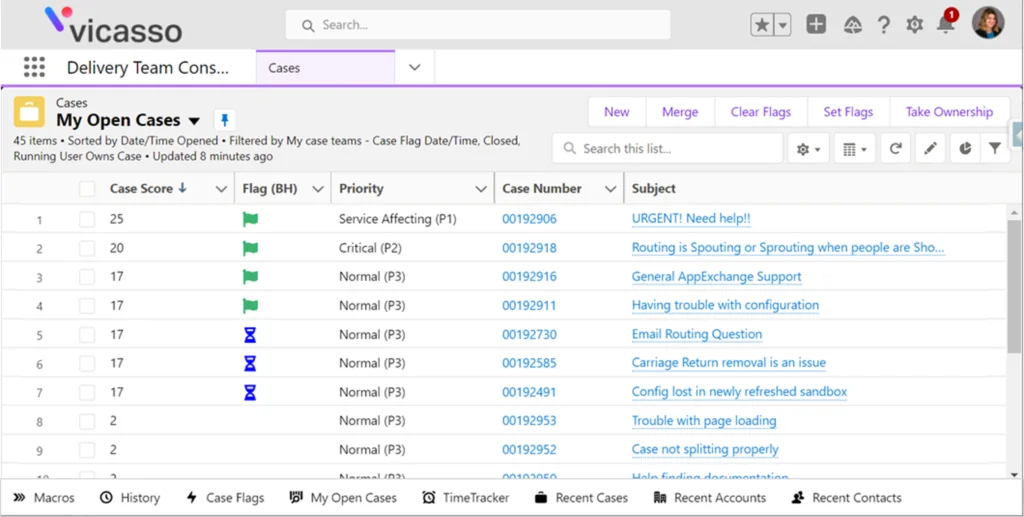This screenshot has width=1024, height=517.
Task: Open the Favorites list dropdown arrow
Action: pos(783,25)
